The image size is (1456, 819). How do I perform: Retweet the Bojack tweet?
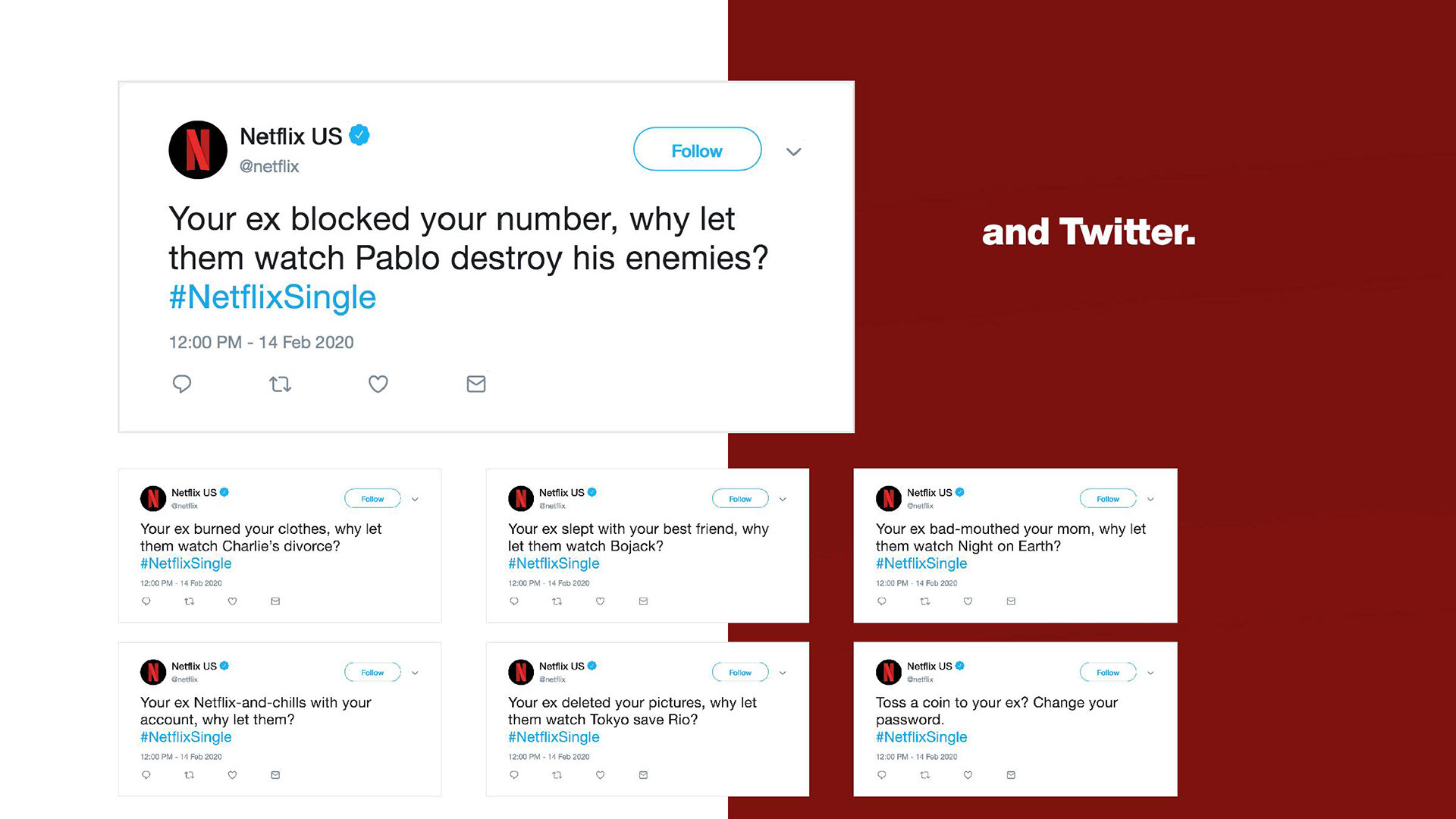(557, 601)
